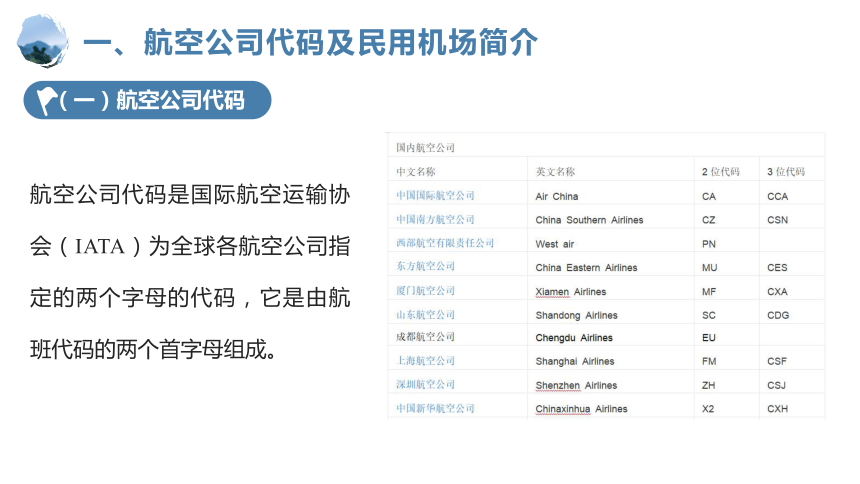The image size is (860, 484).
Task: Click the '英文名称' column header
Action: (x=555, y=172)
